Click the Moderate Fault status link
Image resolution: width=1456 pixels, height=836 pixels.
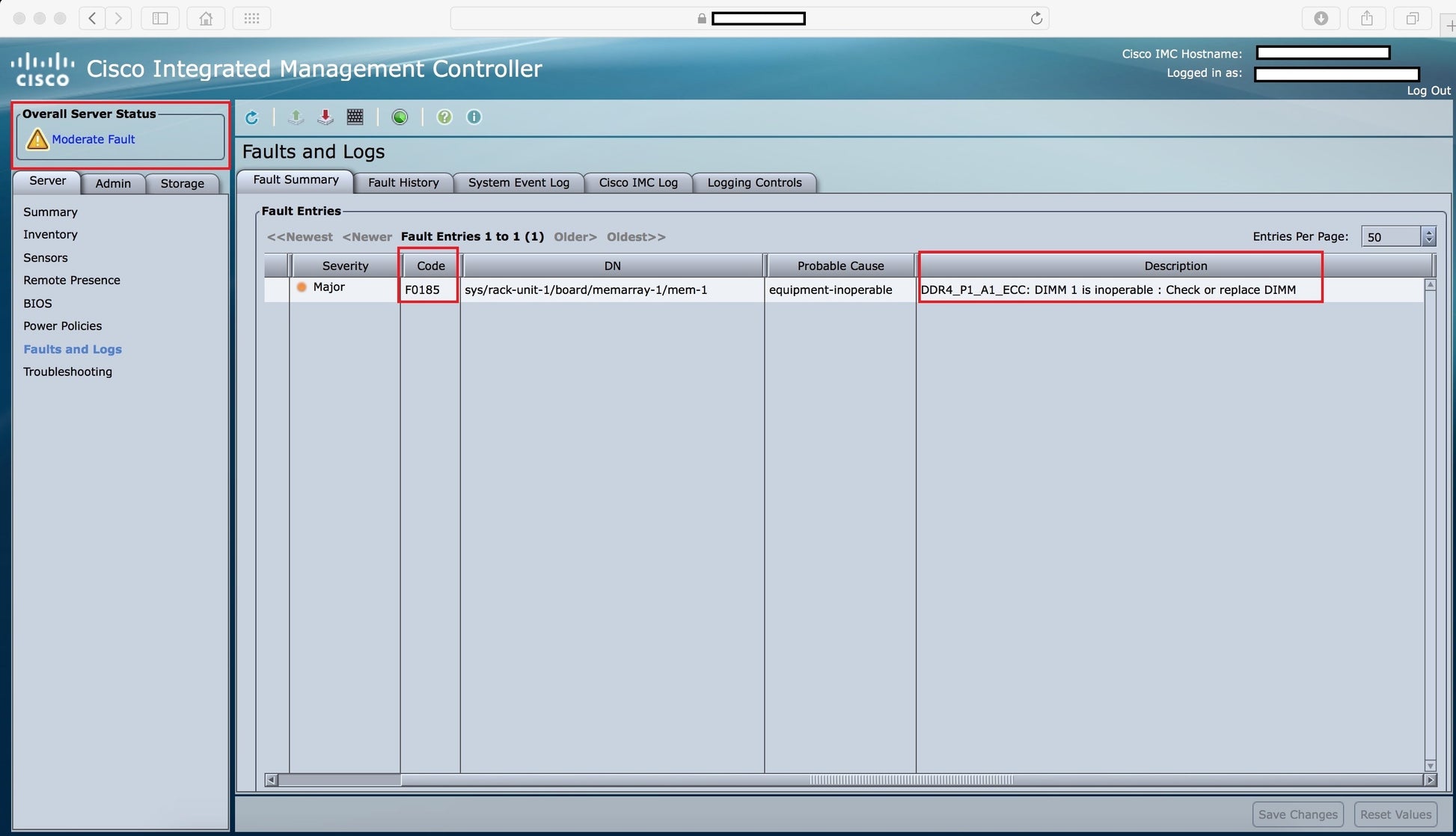(x=94, y=139)
